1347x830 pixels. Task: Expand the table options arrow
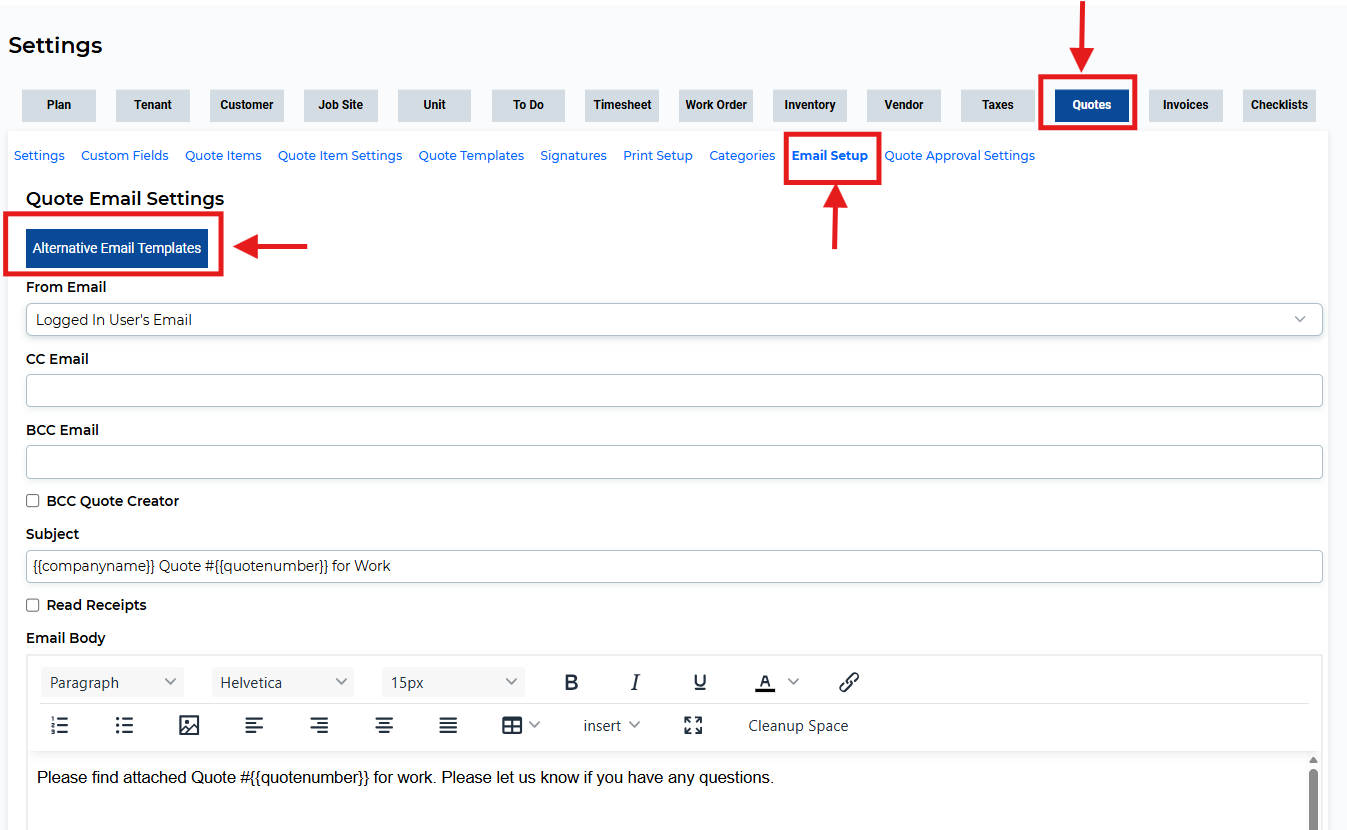click(535, 725)
